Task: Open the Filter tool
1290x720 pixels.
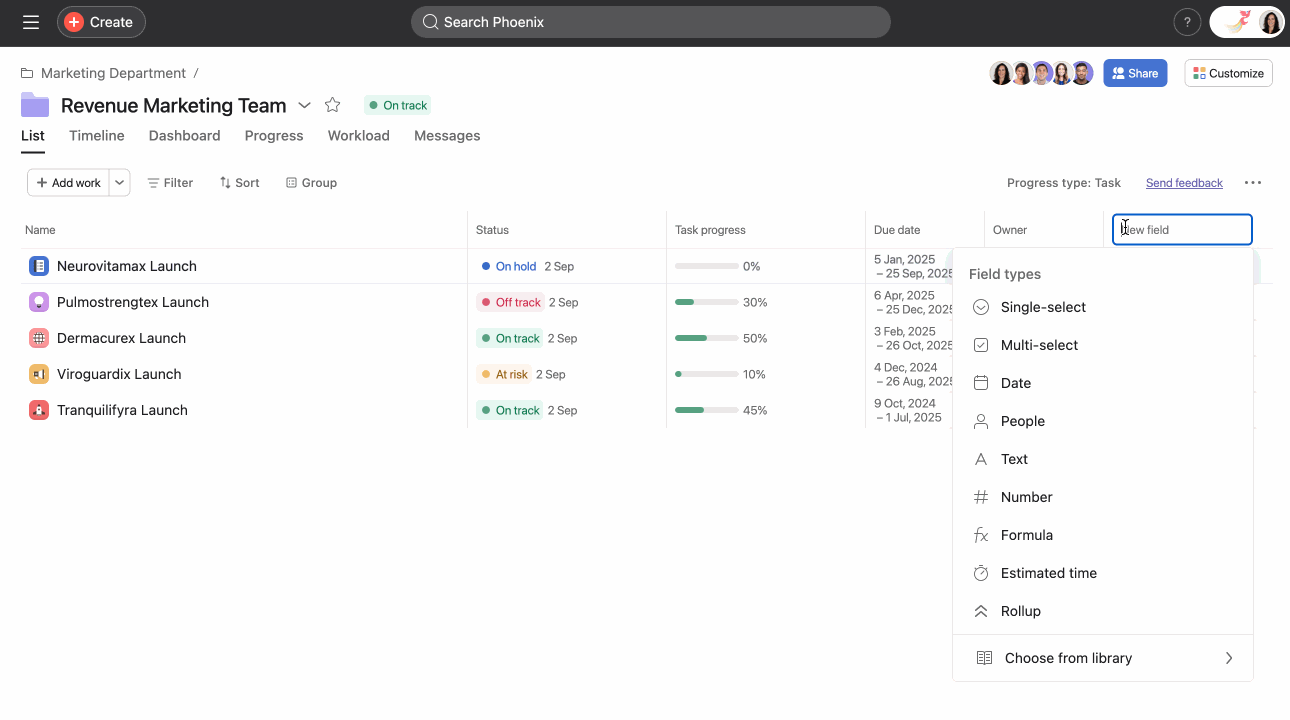Action: point(170,182)
